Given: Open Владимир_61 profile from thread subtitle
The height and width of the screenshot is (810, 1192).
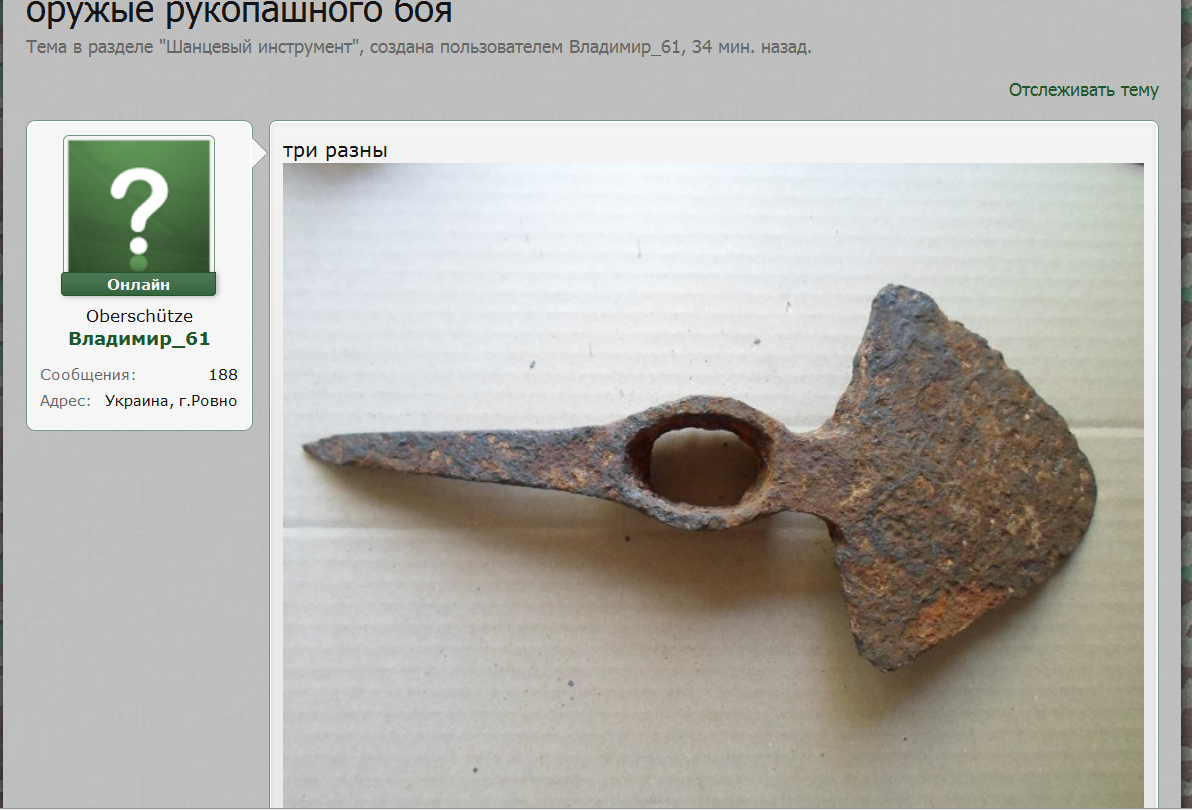Looking at the screenshot, I should pos(626,47).
